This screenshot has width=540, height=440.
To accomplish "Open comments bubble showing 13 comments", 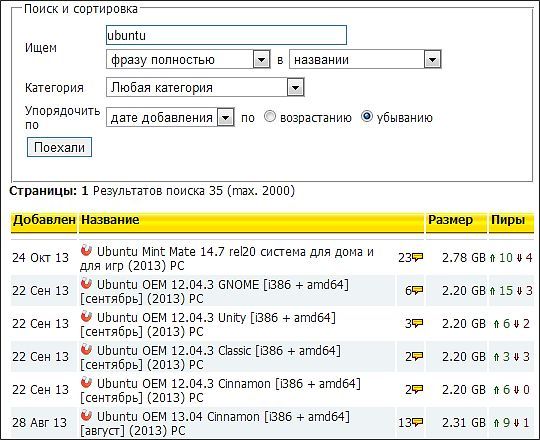I will coord(418,423).
